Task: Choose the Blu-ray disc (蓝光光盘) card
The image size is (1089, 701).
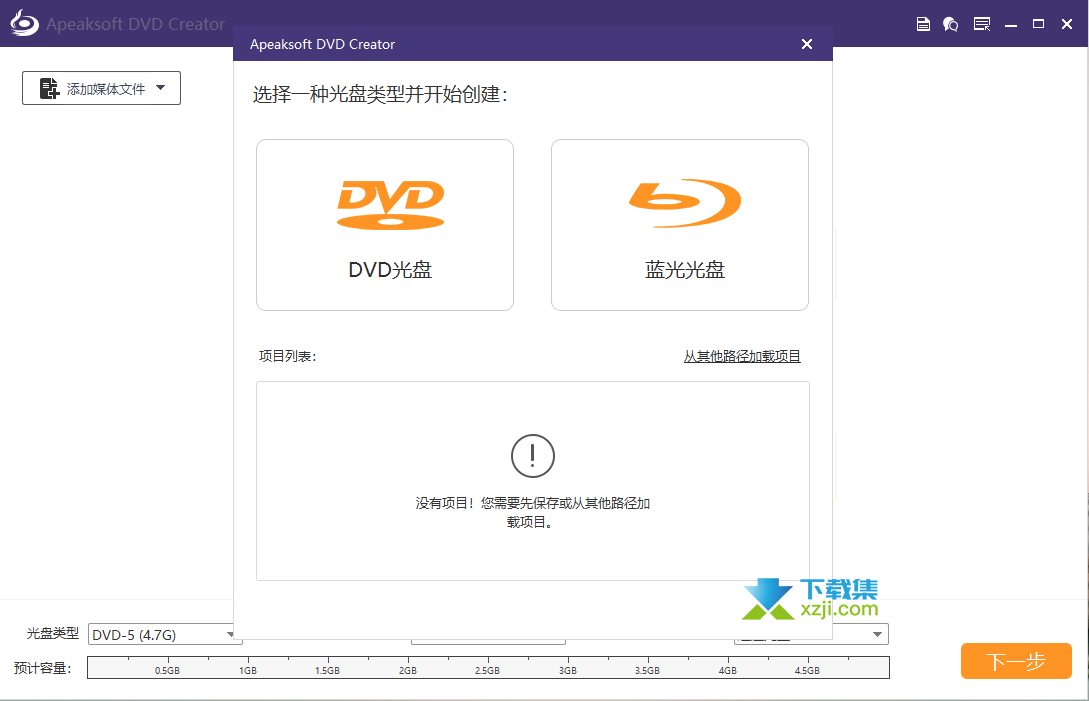Action: (x=680, y=225)
